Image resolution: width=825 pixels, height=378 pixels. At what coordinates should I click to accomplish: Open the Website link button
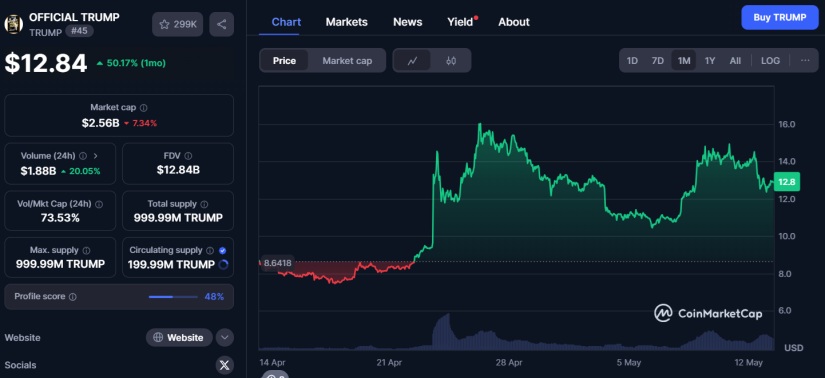[179, 337]
